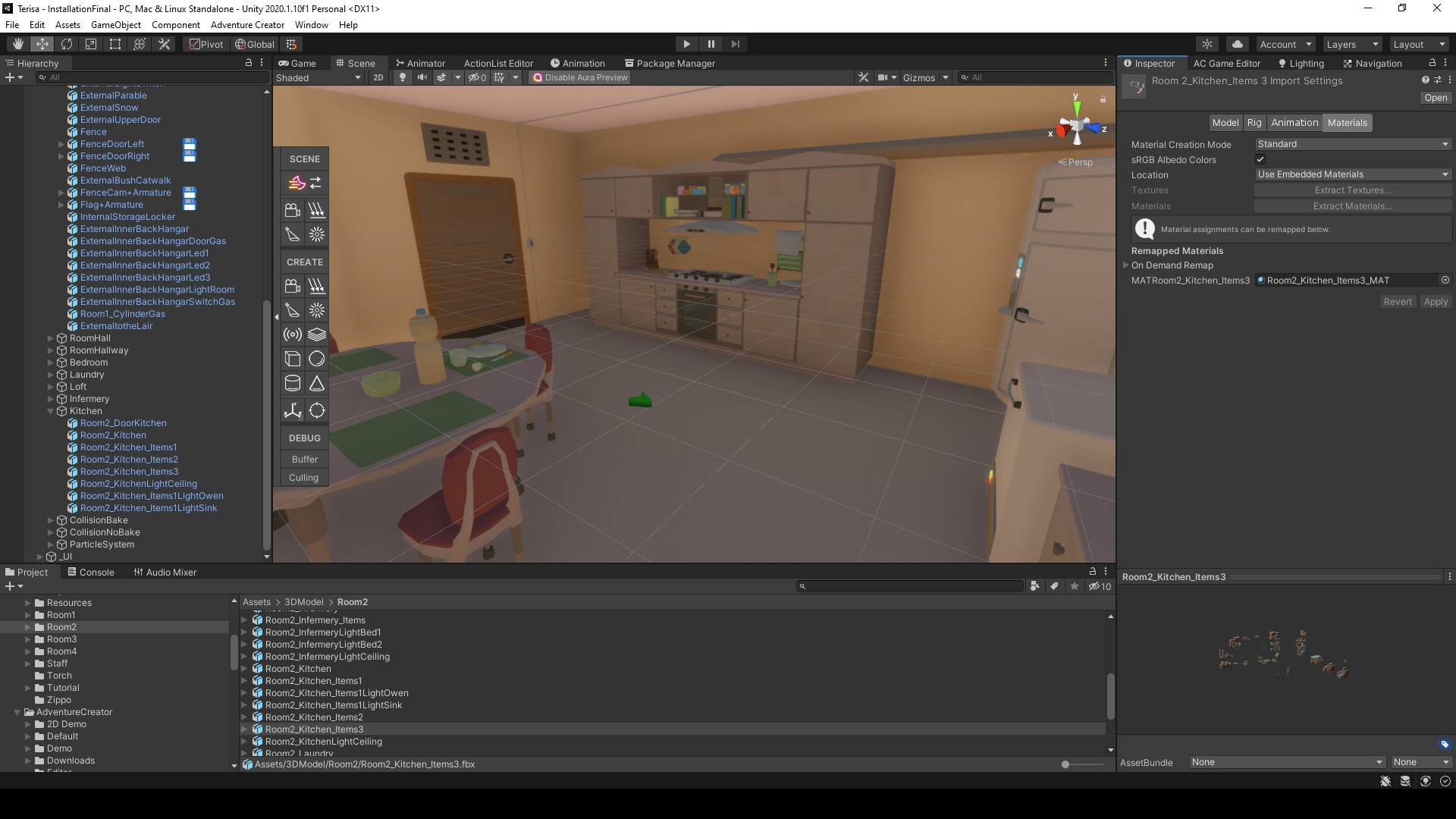Open Material Creation Mode dropdown

[x=1353, y=144]
